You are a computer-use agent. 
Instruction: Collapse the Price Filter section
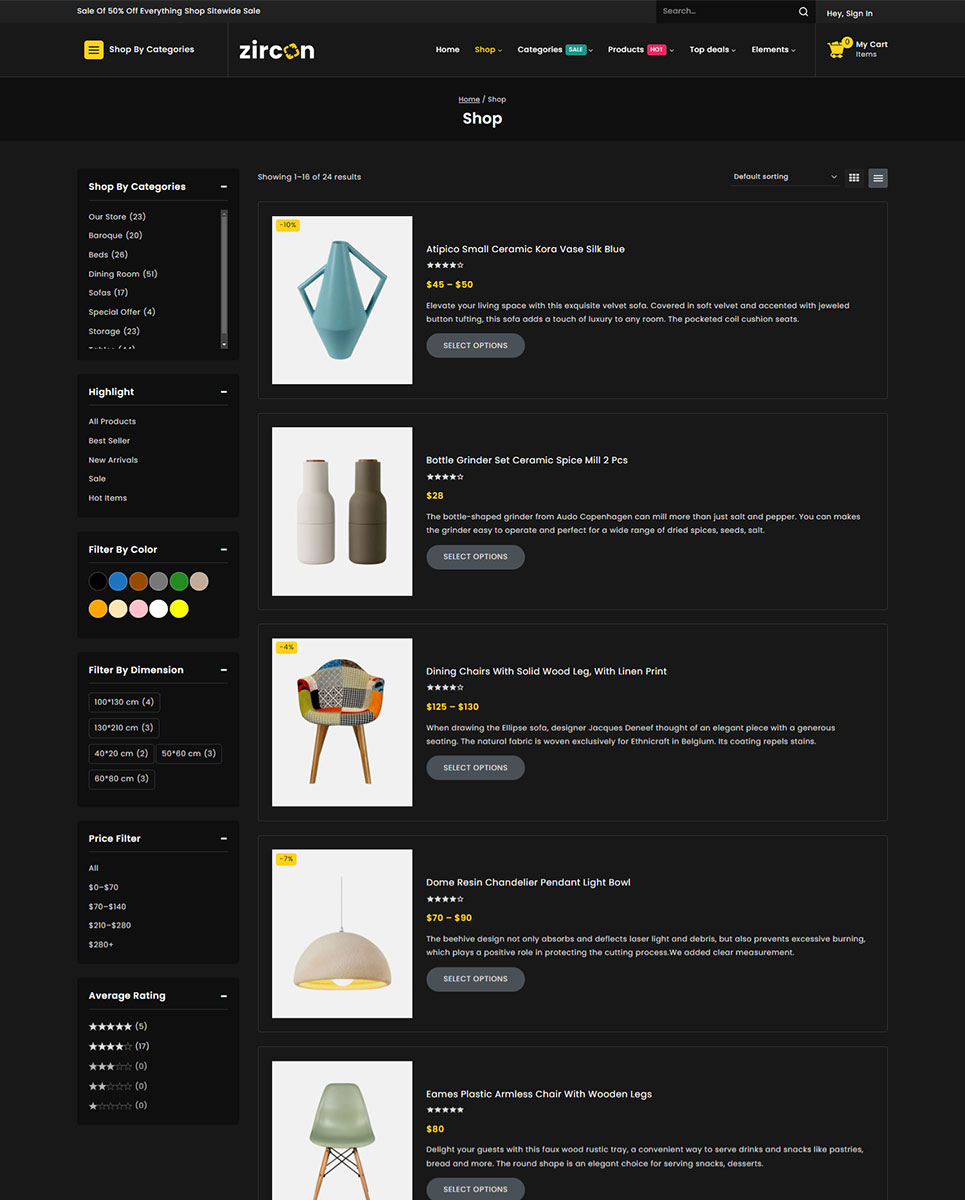(224, 839)
